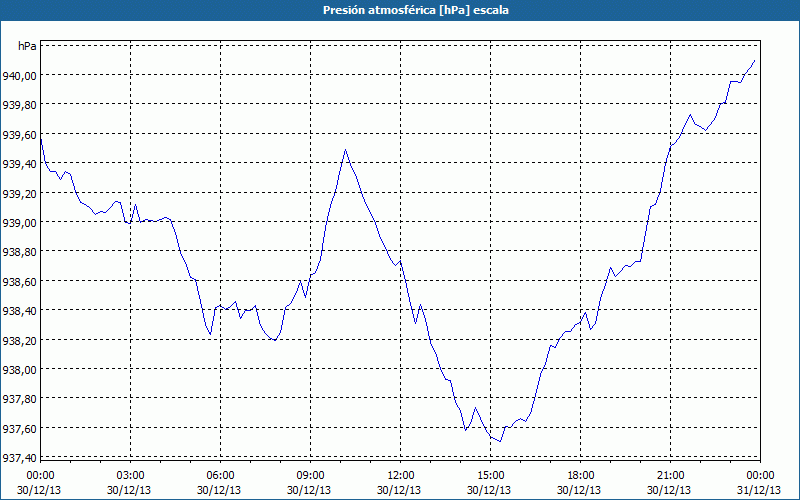The width and height of the screenshot is (800, 500).
Task: Pick the 939,40 y-axis value
Action: 19,164
